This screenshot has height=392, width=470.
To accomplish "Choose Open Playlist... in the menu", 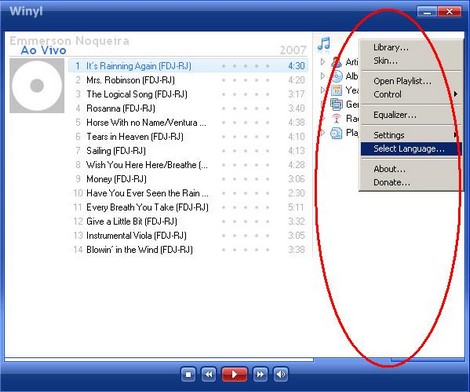I will (x=411, y=81).
